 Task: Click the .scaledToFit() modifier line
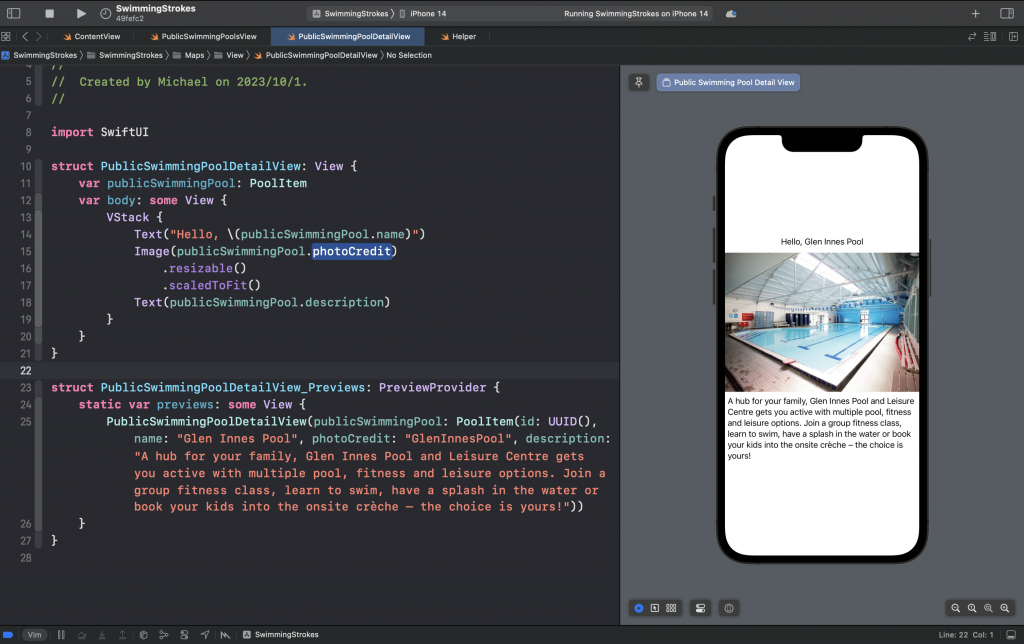click(212, 285)
